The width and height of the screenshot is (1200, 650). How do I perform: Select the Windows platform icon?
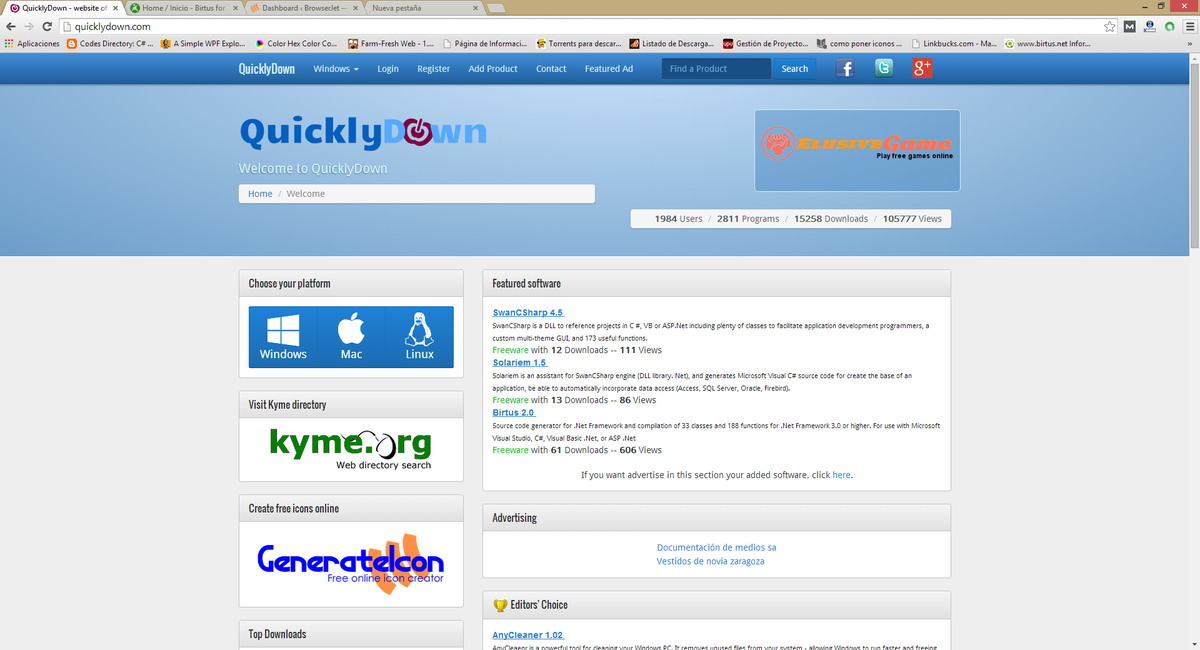[282, 337]
